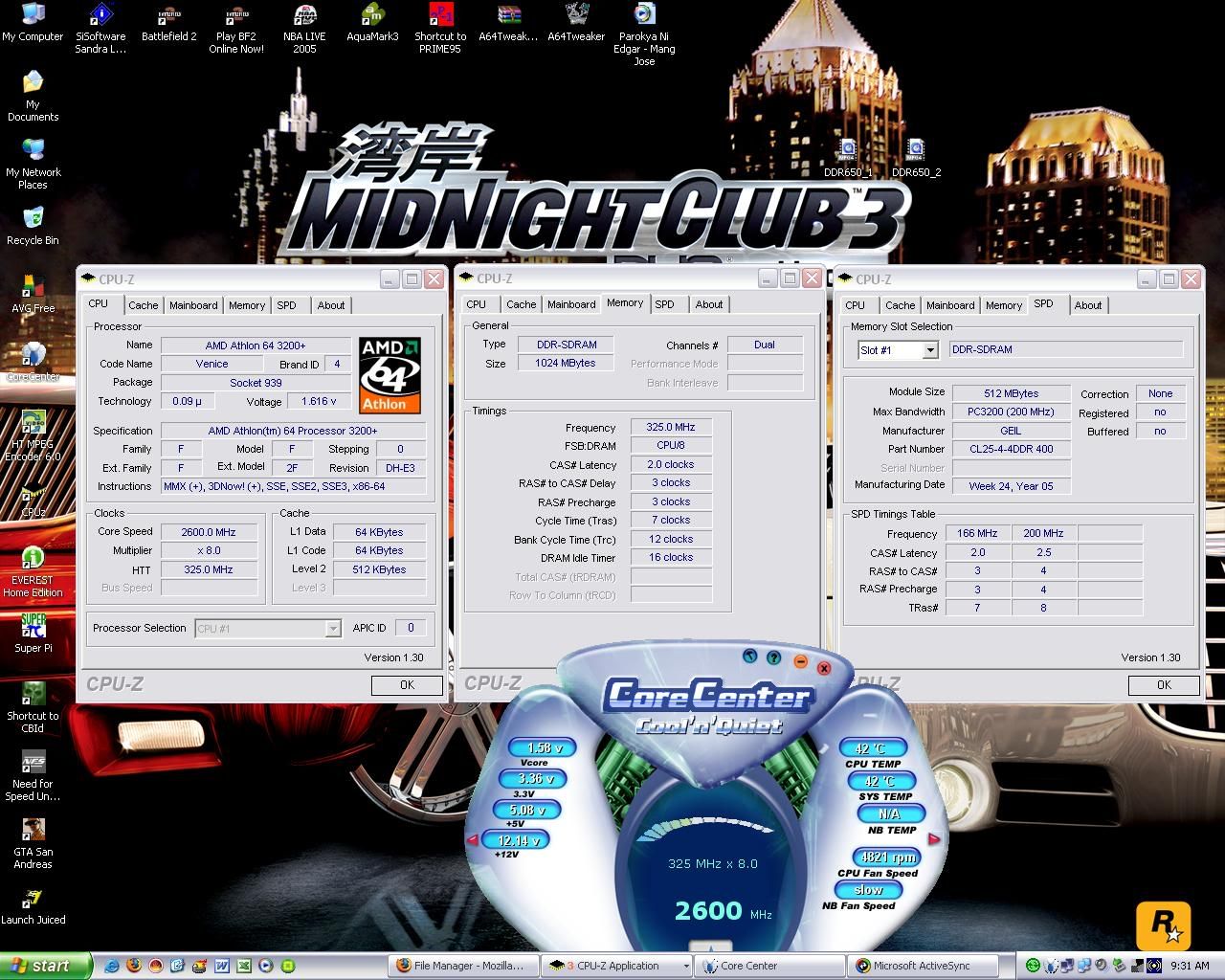The image size is (1225, 980).
Task: Click the Manufacturer GEIL value
Action: 1011,431
